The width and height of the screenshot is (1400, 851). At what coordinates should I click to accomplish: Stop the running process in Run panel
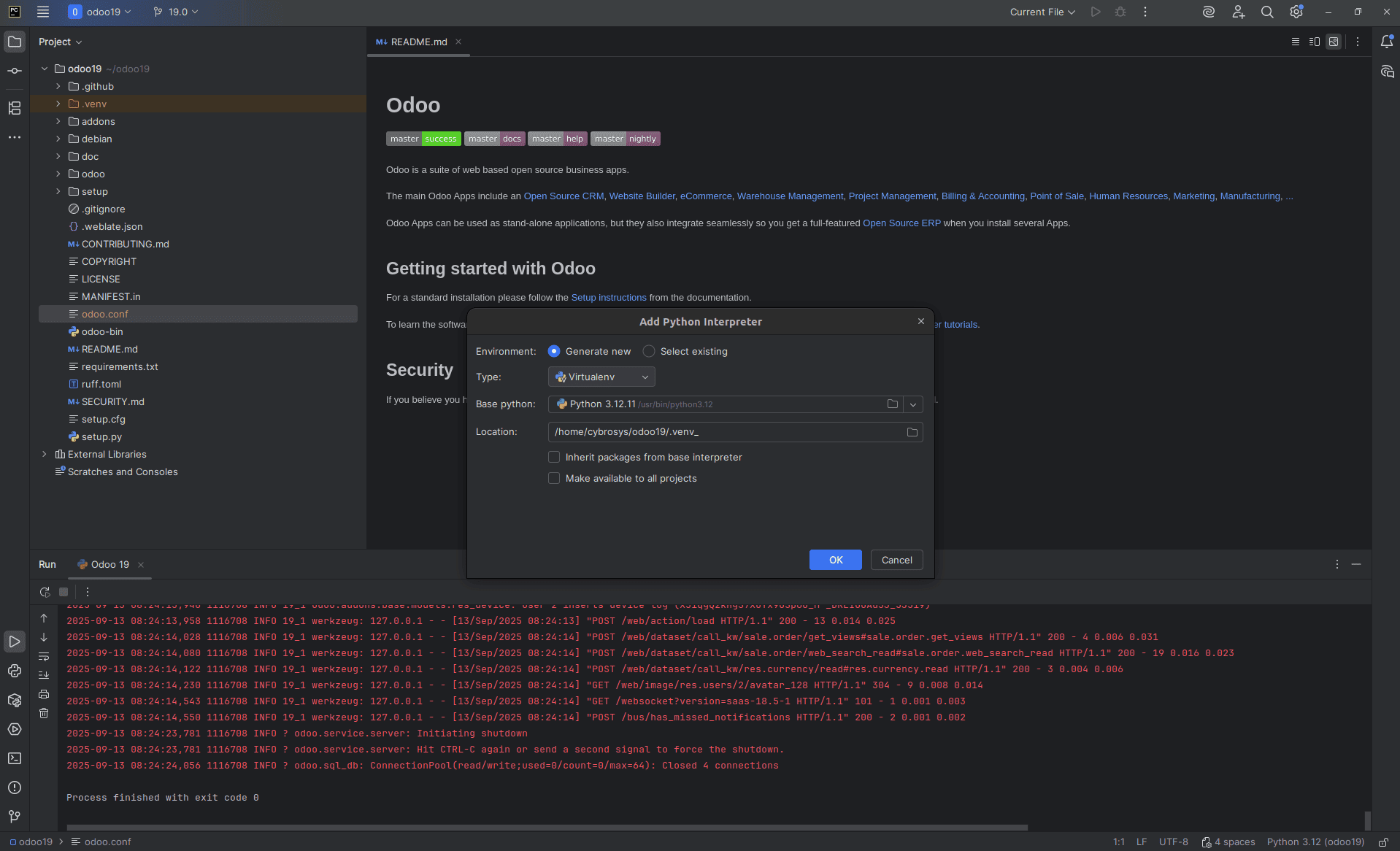pyautogui.click(x=64, y=592)
